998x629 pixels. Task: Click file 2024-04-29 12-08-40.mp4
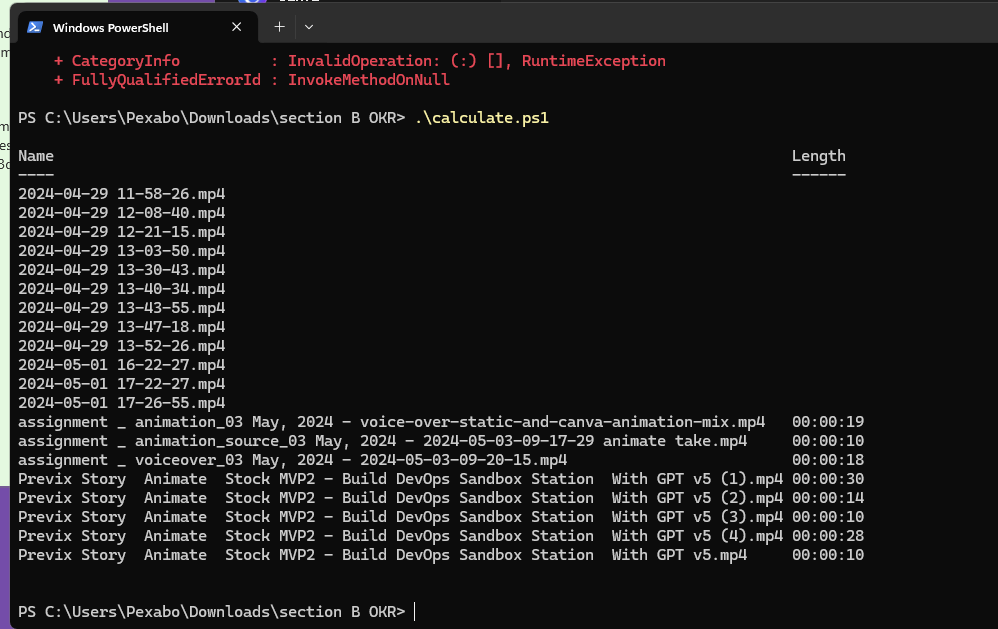pos(122,213)
